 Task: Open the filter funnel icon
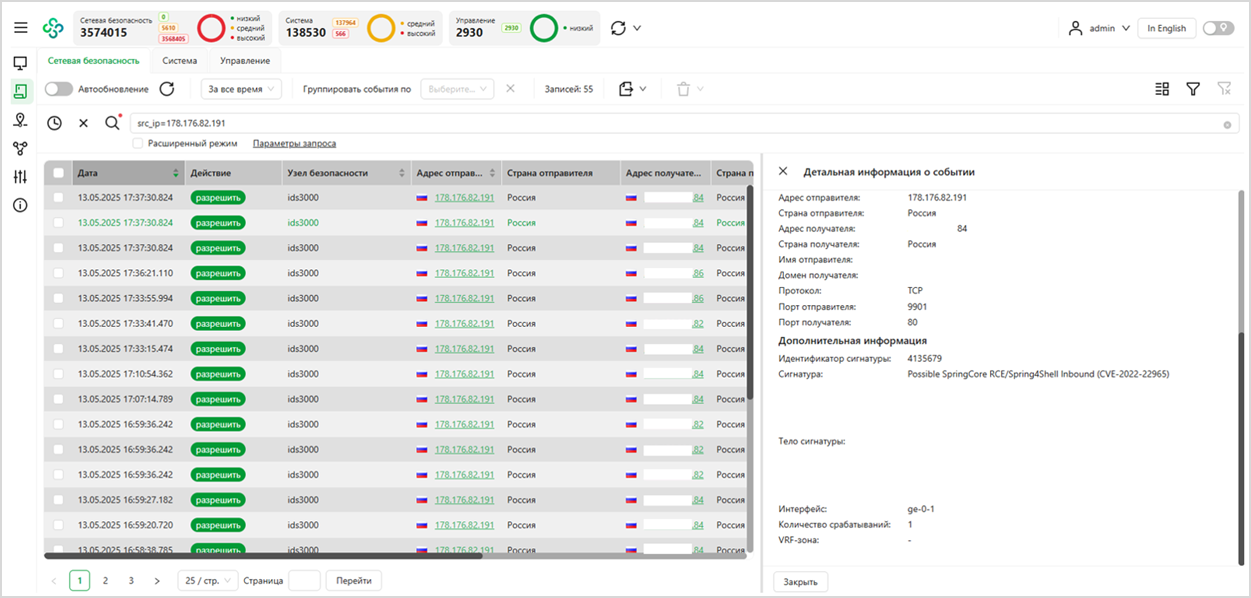tap(1193, 89)
